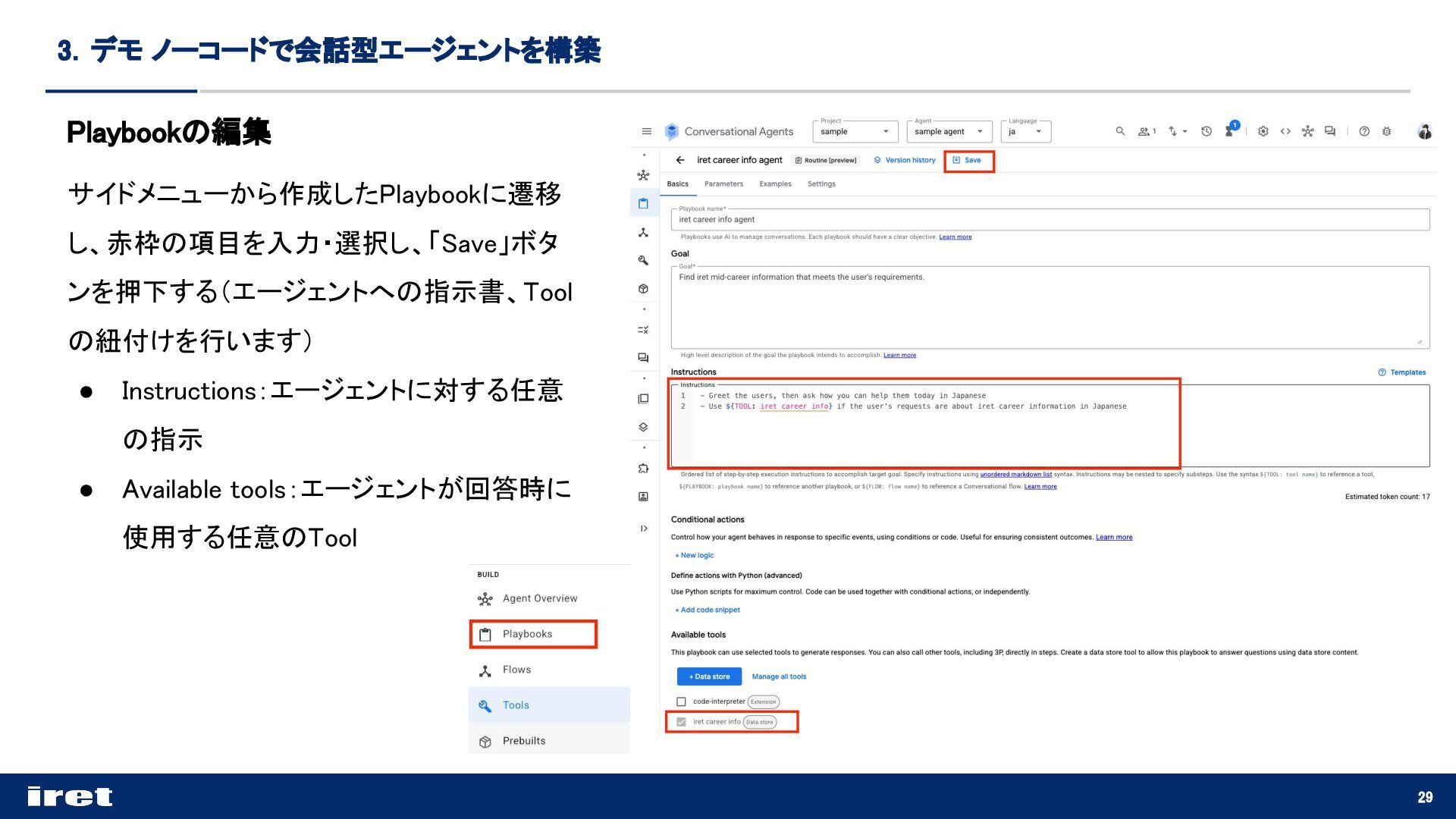Image resolution: width=1456 pixels, height=819 pixels.
Task: Click the sync arrows icon
Action: [x=1172, y=131]
